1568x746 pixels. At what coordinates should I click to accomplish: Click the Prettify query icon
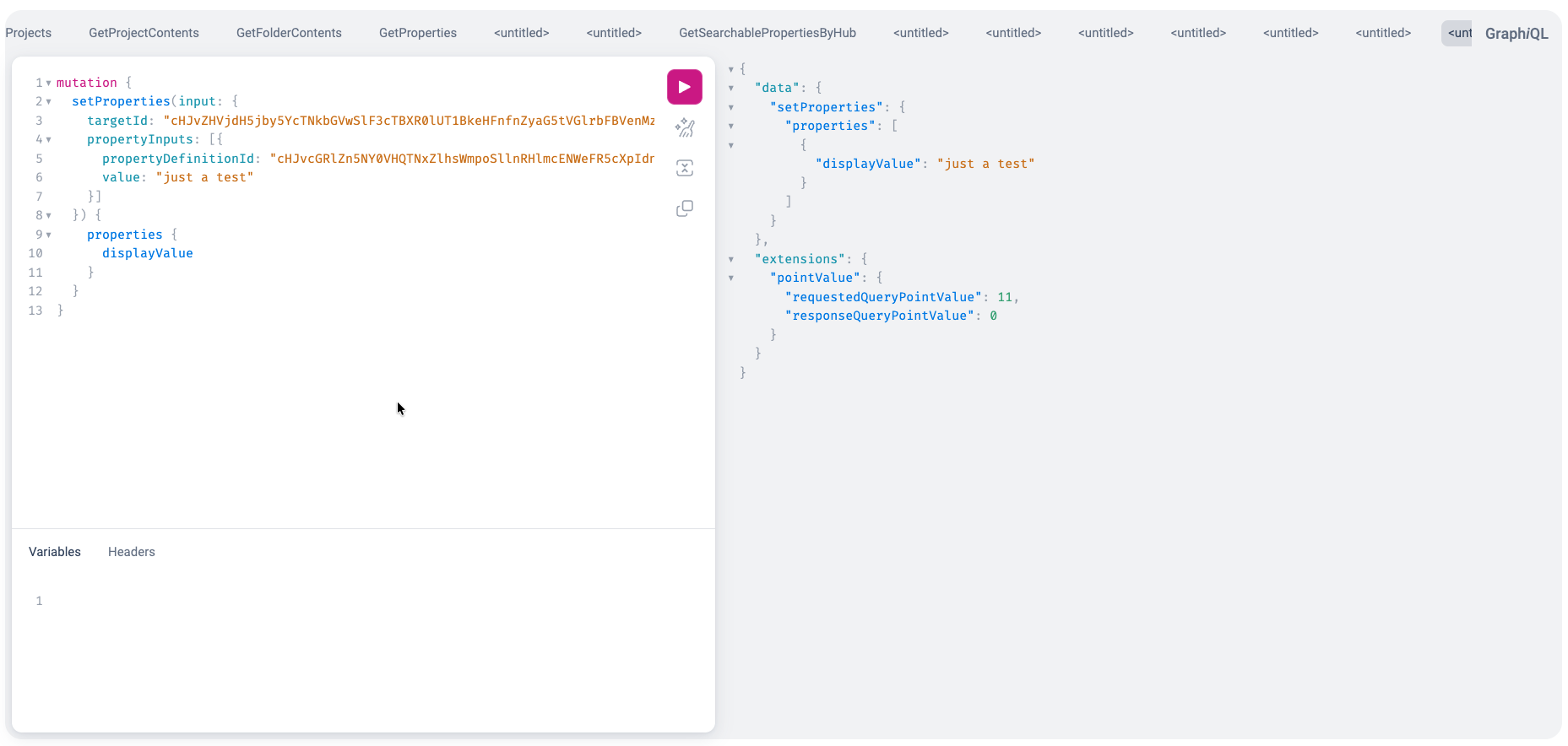pos(684,128)
